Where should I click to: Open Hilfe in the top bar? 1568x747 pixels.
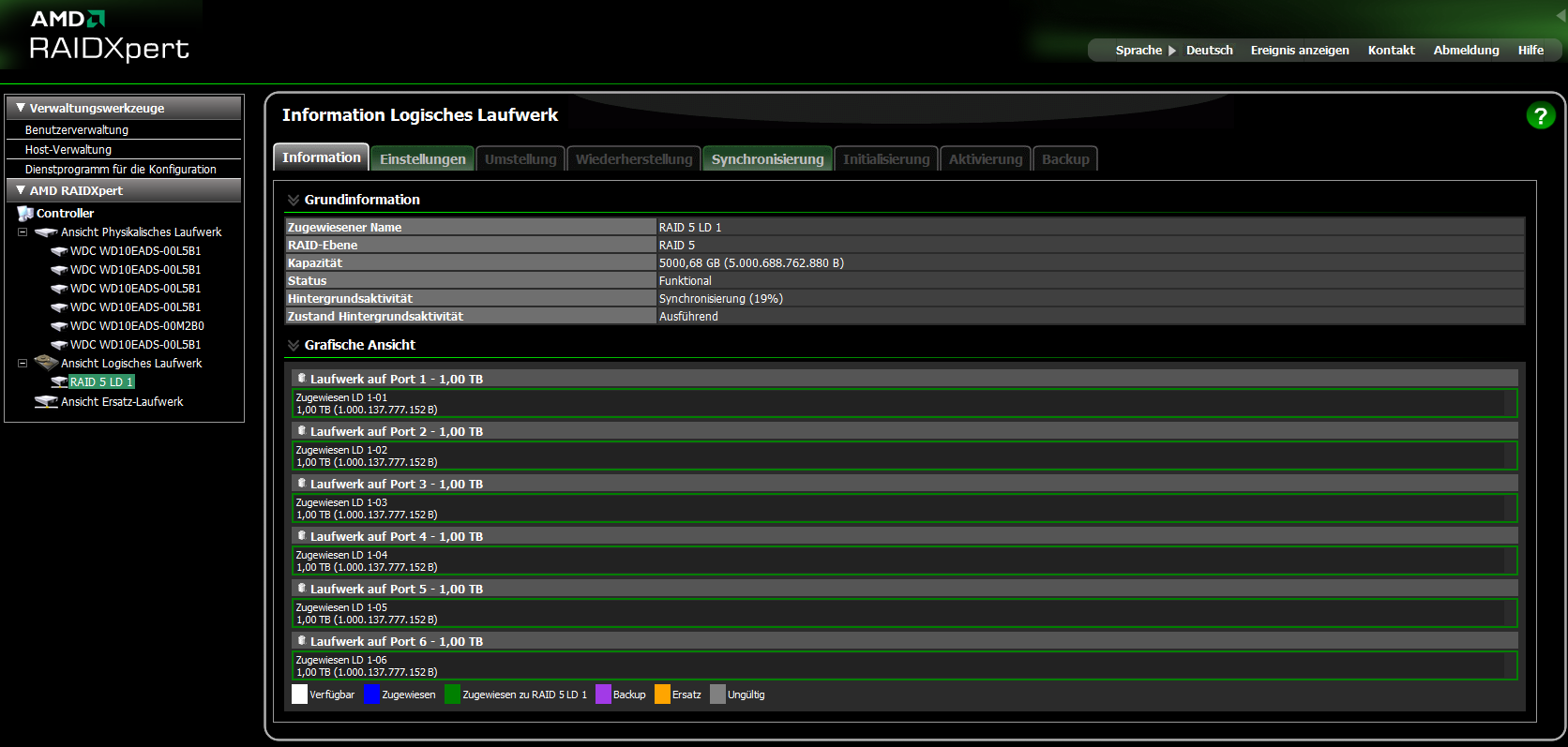click(x=1530, y=51)
